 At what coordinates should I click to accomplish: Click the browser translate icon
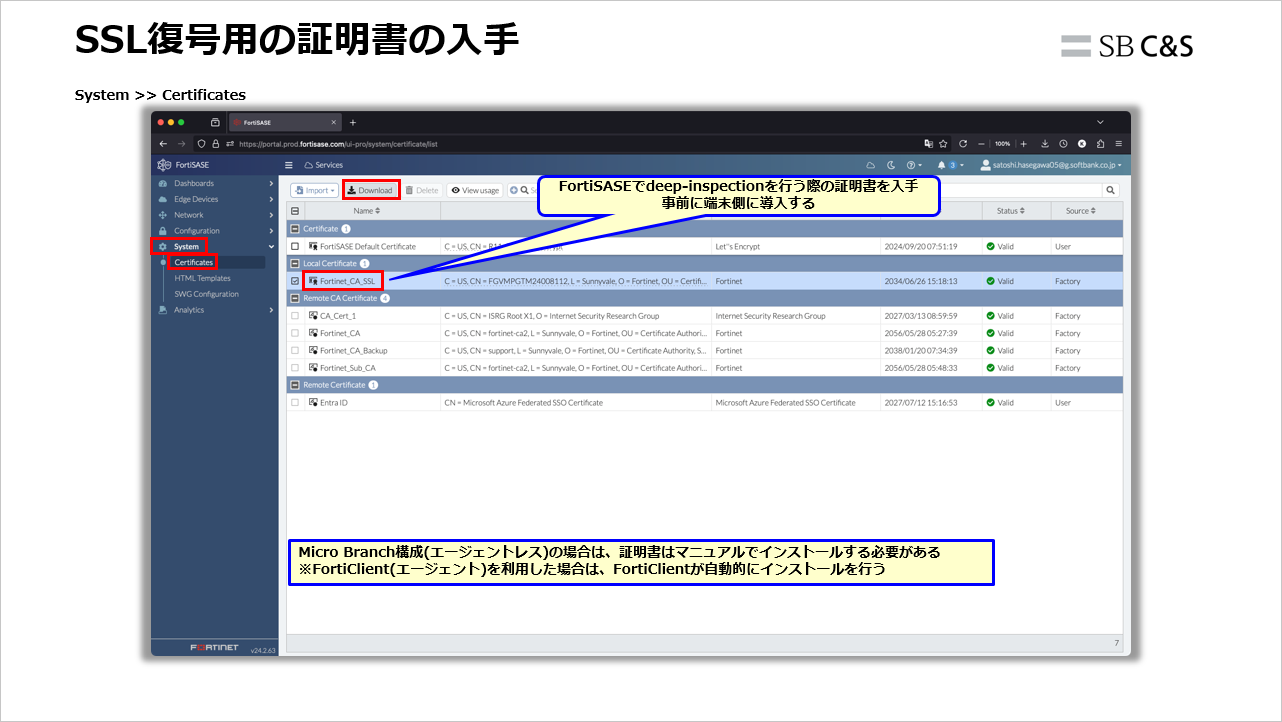pos(929,143)
